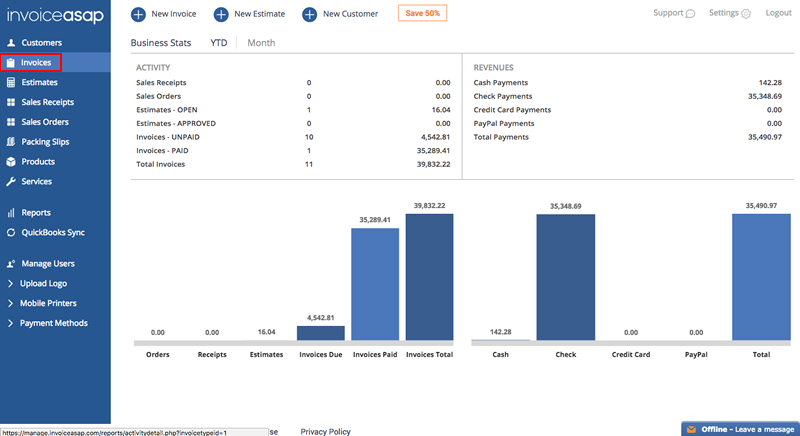
Task: Expand the Mobile Printers chevron
Action: click(x=11, y=303)
